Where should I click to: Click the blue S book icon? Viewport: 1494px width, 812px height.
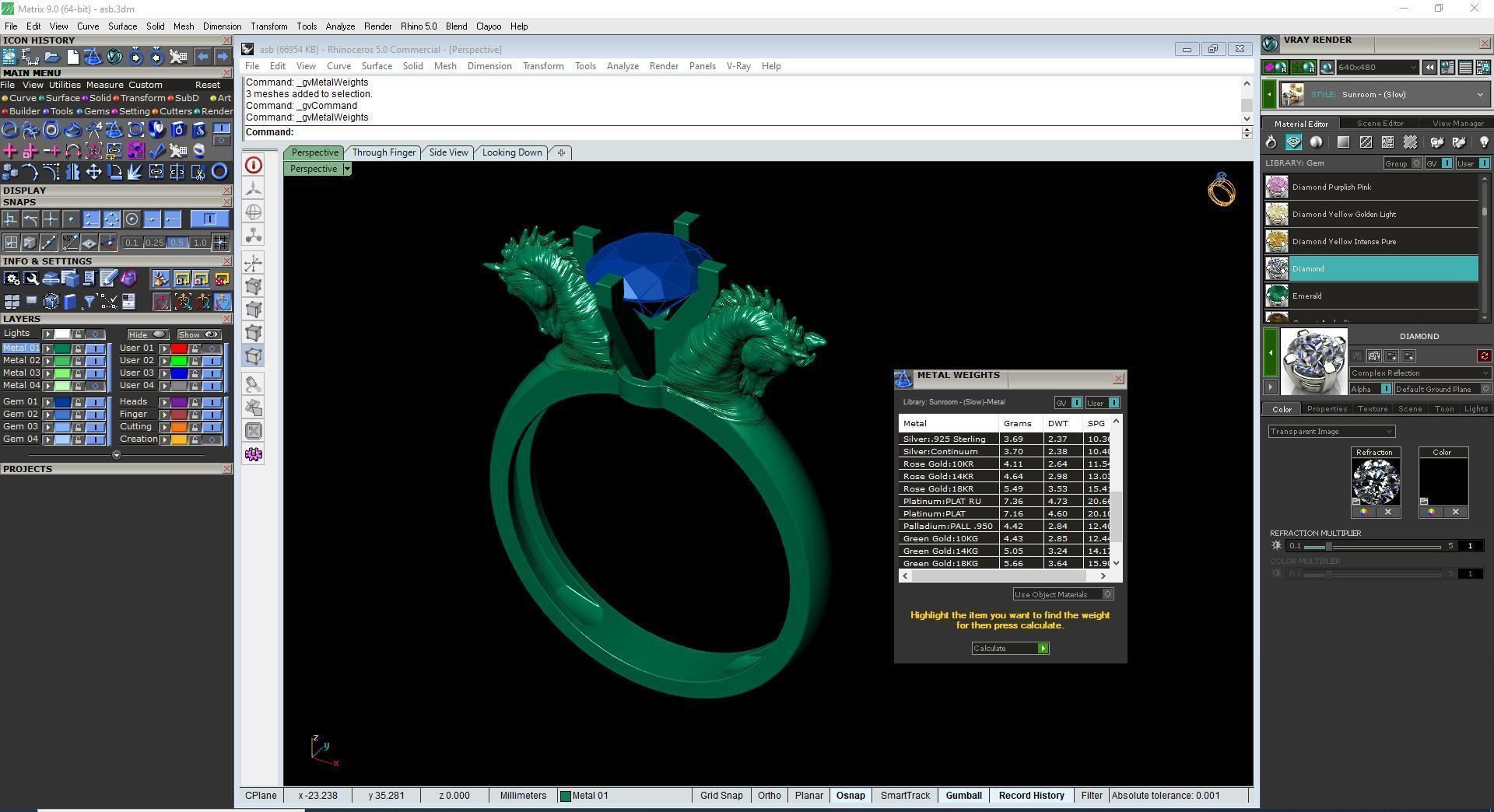199,129
